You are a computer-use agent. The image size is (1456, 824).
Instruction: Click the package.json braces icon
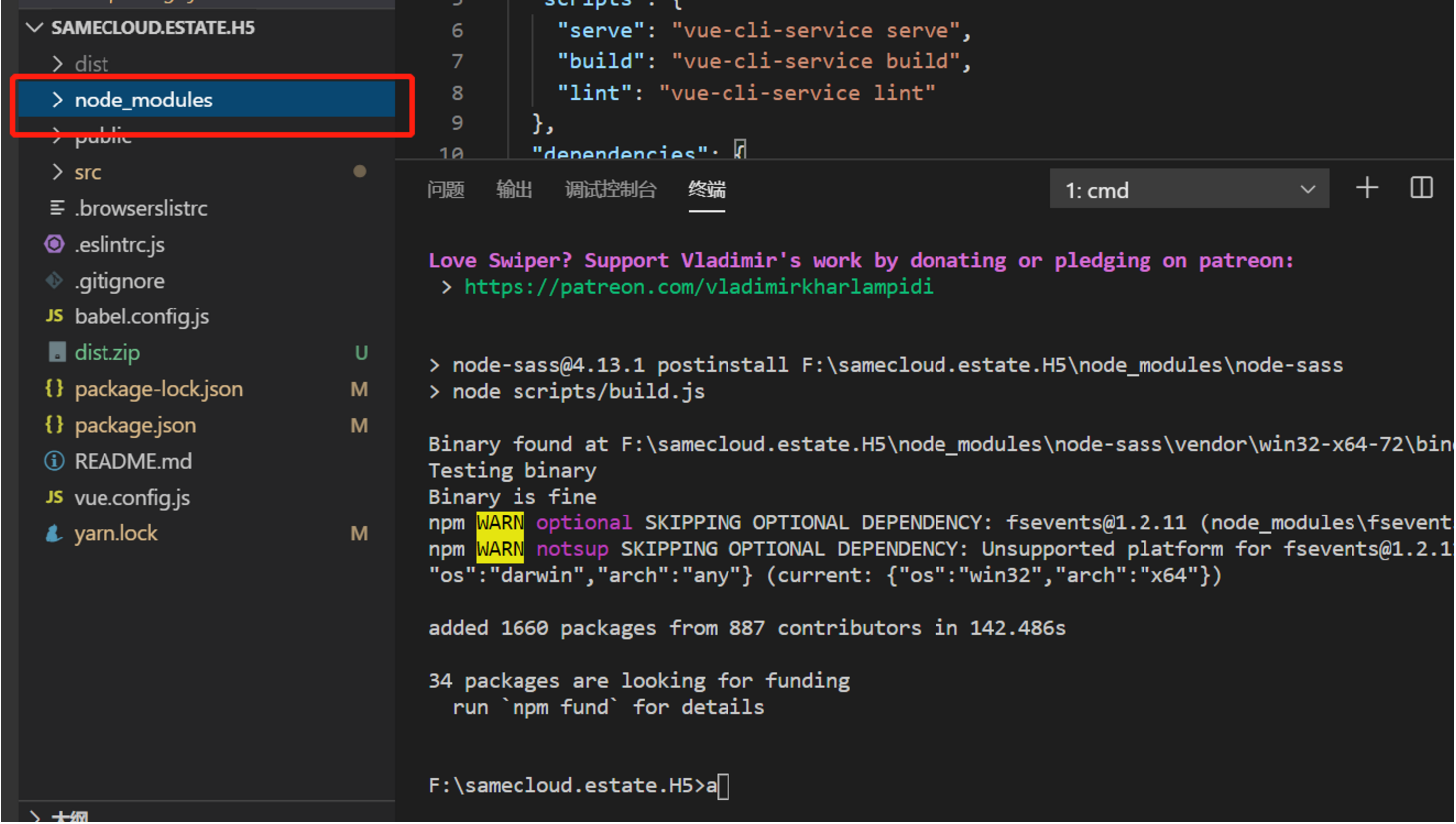(x=55, y=425)
